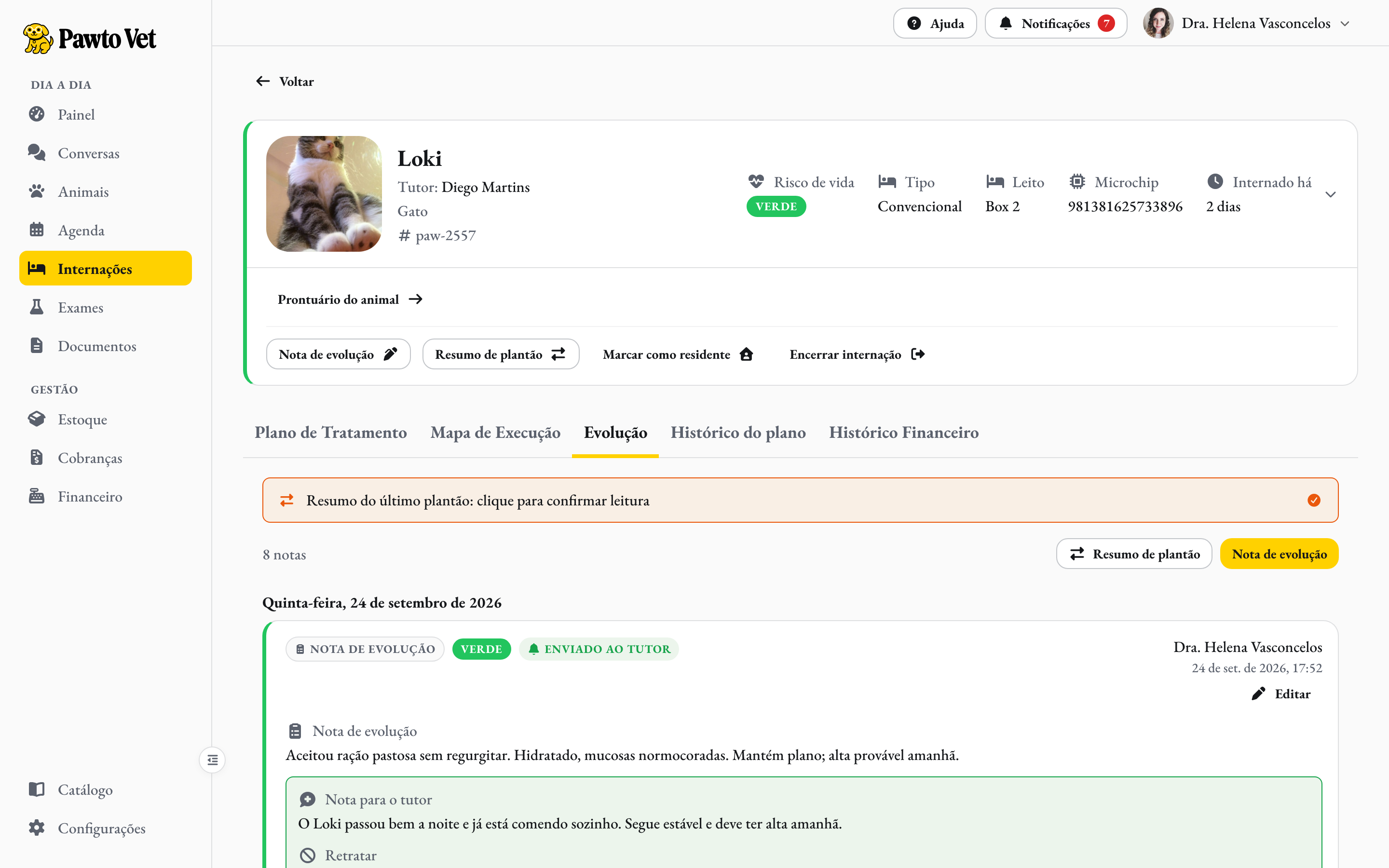Expand patient details chevron next to Internado há
This screenshot has height=868, width=1389.
pyautogui.click(x=1331, y=195)
